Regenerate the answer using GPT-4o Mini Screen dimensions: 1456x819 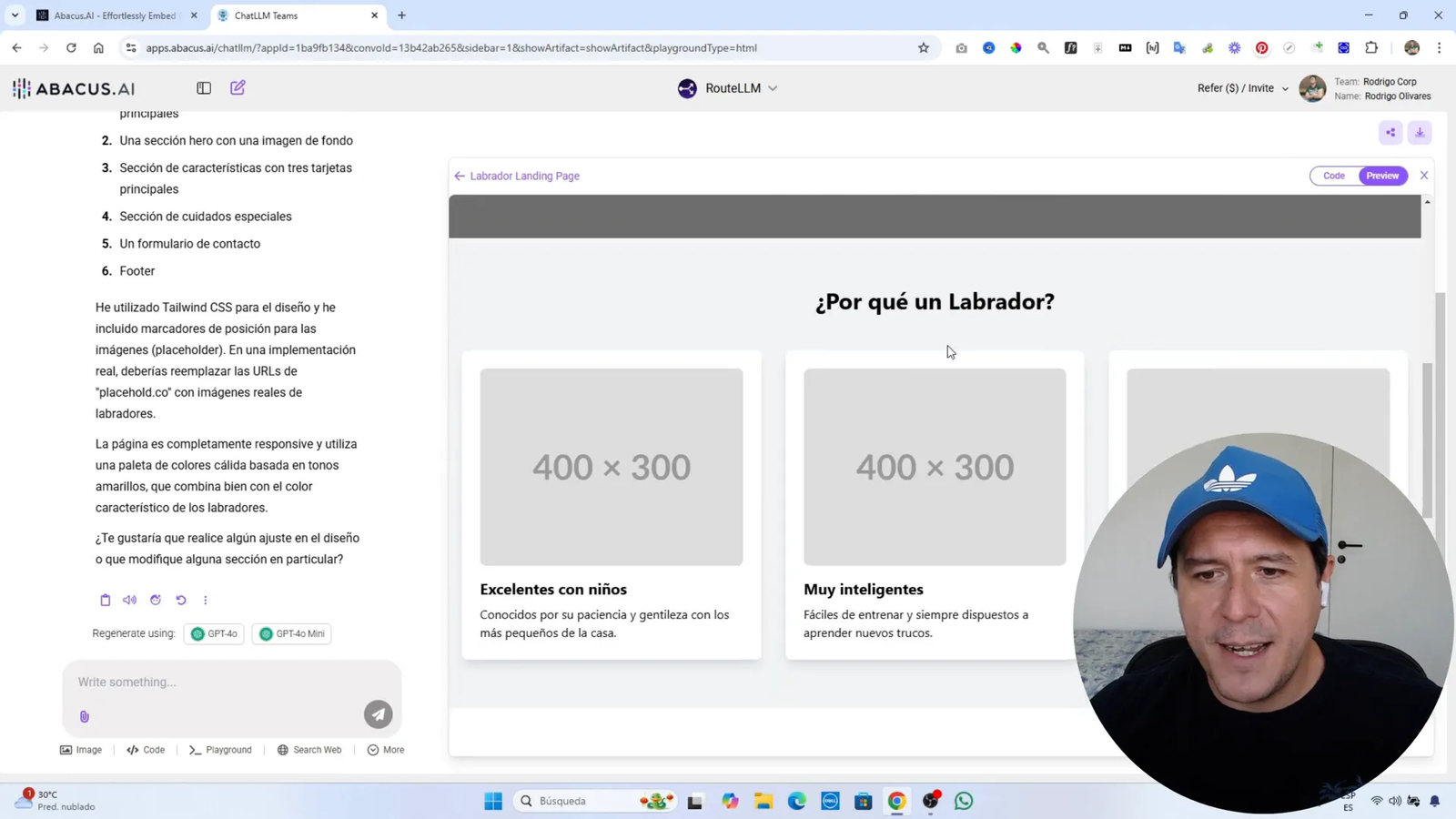click(x=290, y=633)
